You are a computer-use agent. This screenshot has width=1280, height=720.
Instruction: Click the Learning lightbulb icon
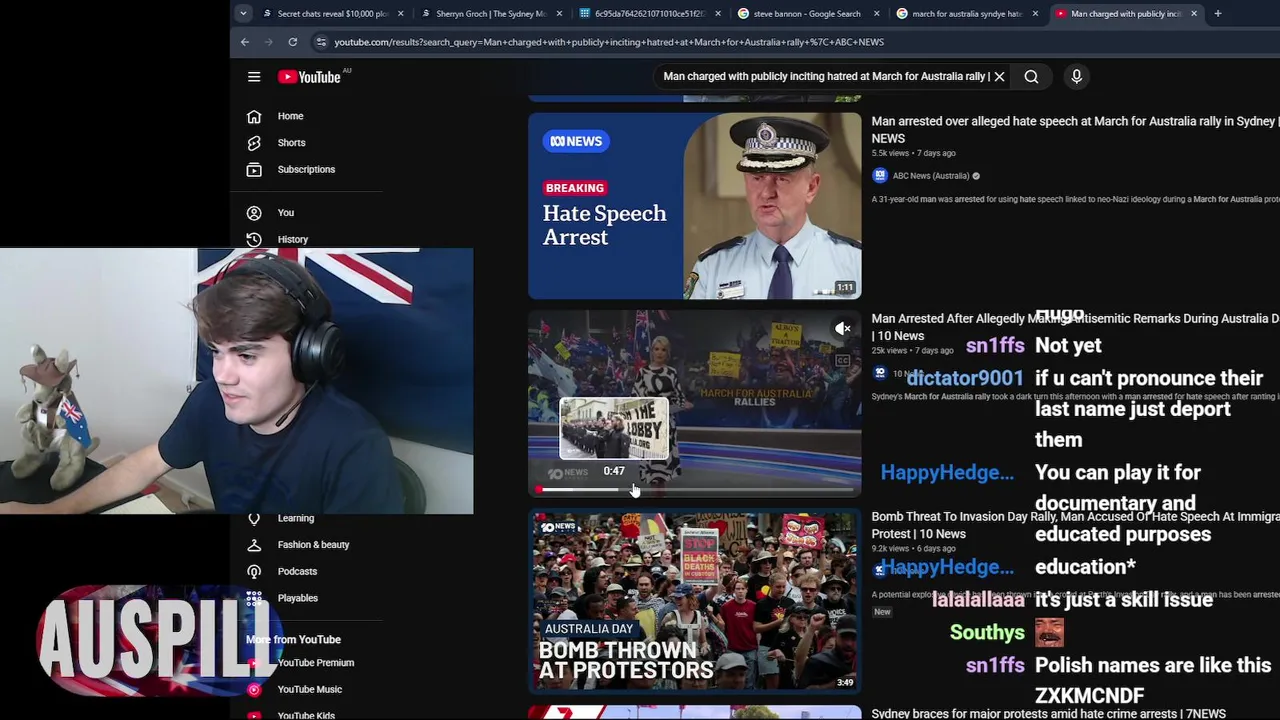254,518
